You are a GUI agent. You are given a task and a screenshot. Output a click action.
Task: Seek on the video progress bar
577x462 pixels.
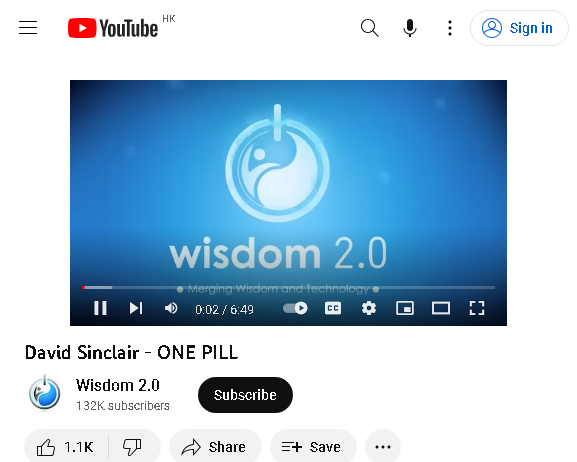click(x=288, y=287)
